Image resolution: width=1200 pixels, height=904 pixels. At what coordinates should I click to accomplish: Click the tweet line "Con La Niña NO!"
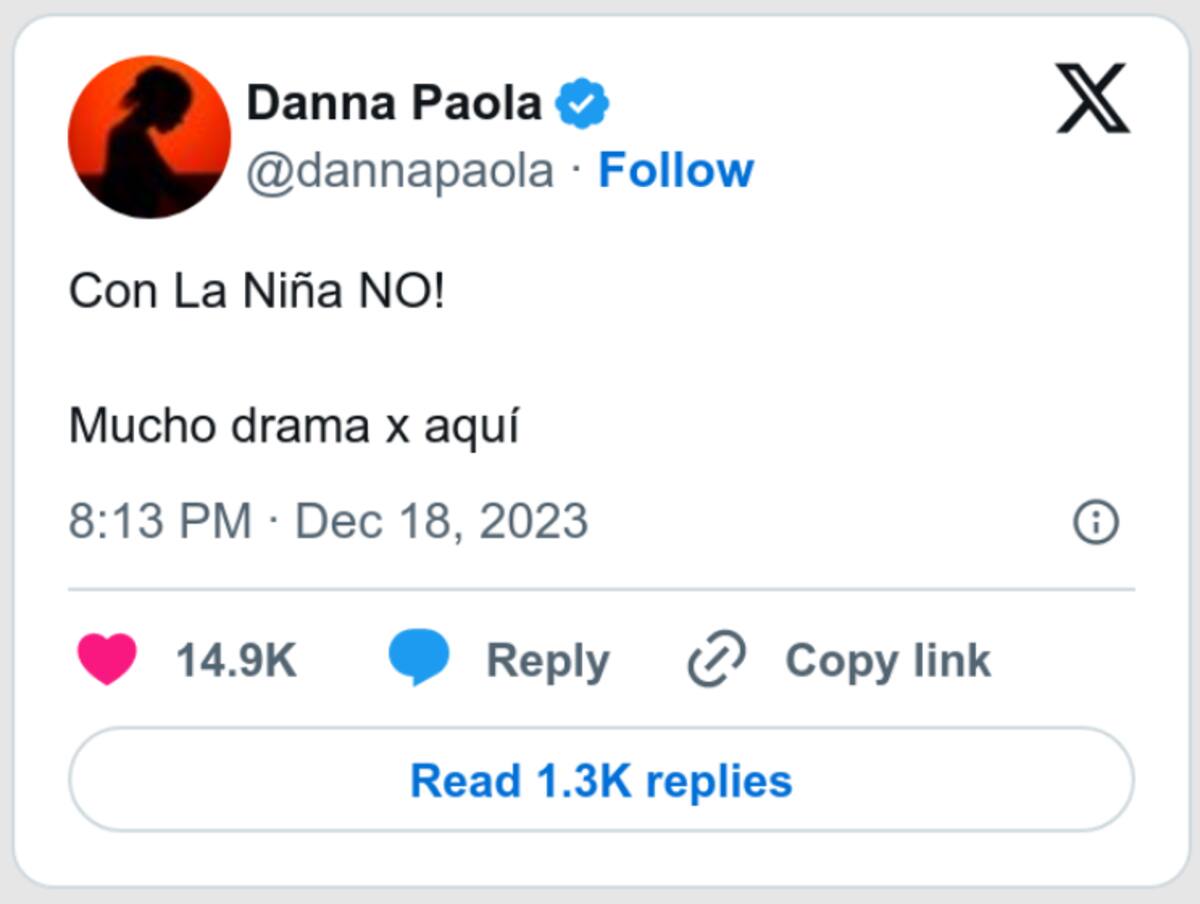point(256,291)
